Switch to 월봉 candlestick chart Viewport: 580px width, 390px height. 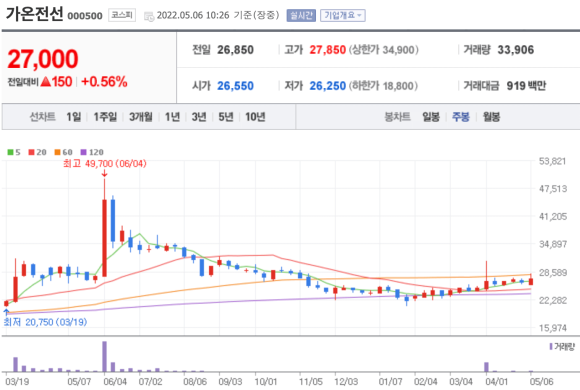491,117
